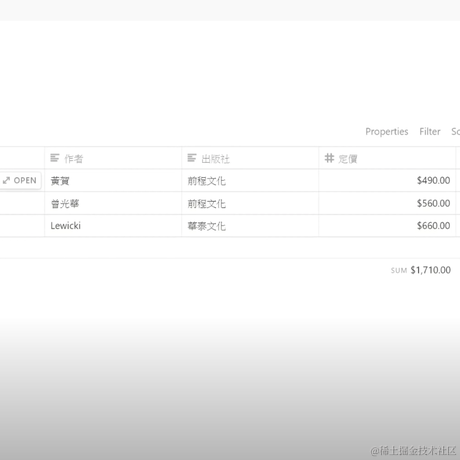
Task: Select the price cell $660.00
Action: [x=387, y=226]
